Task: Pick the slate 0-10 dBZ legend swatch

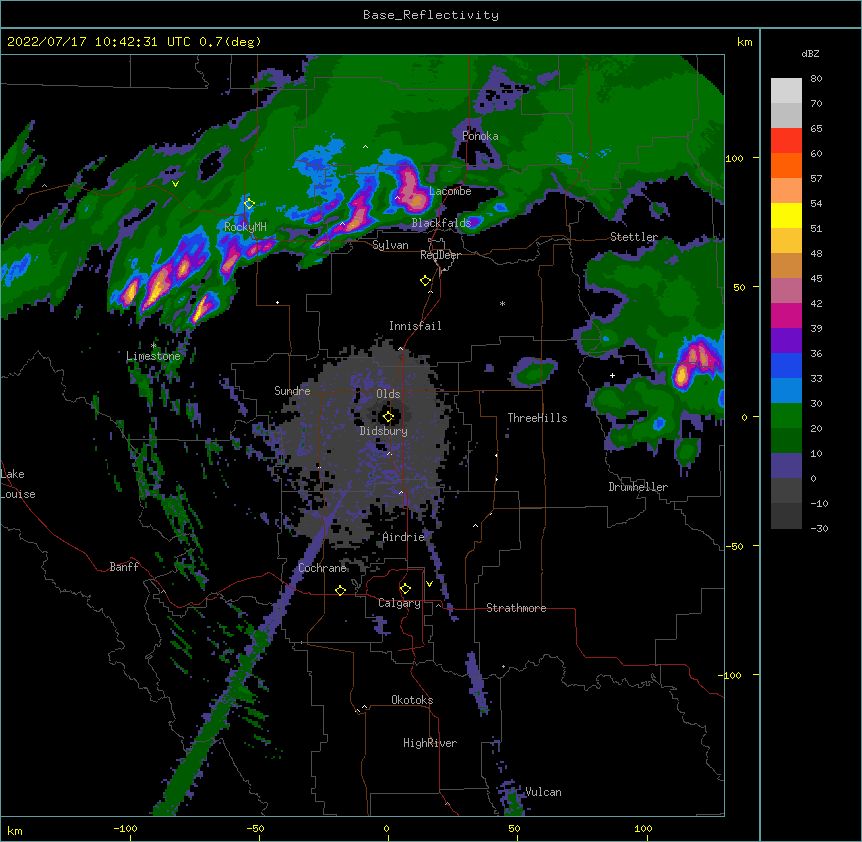Action: (786, 466)
